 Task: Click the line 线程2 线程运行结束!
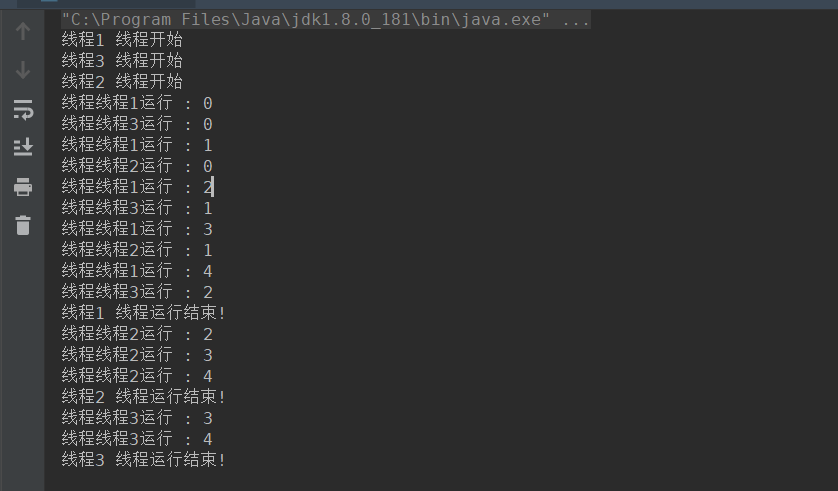[143, 396]
